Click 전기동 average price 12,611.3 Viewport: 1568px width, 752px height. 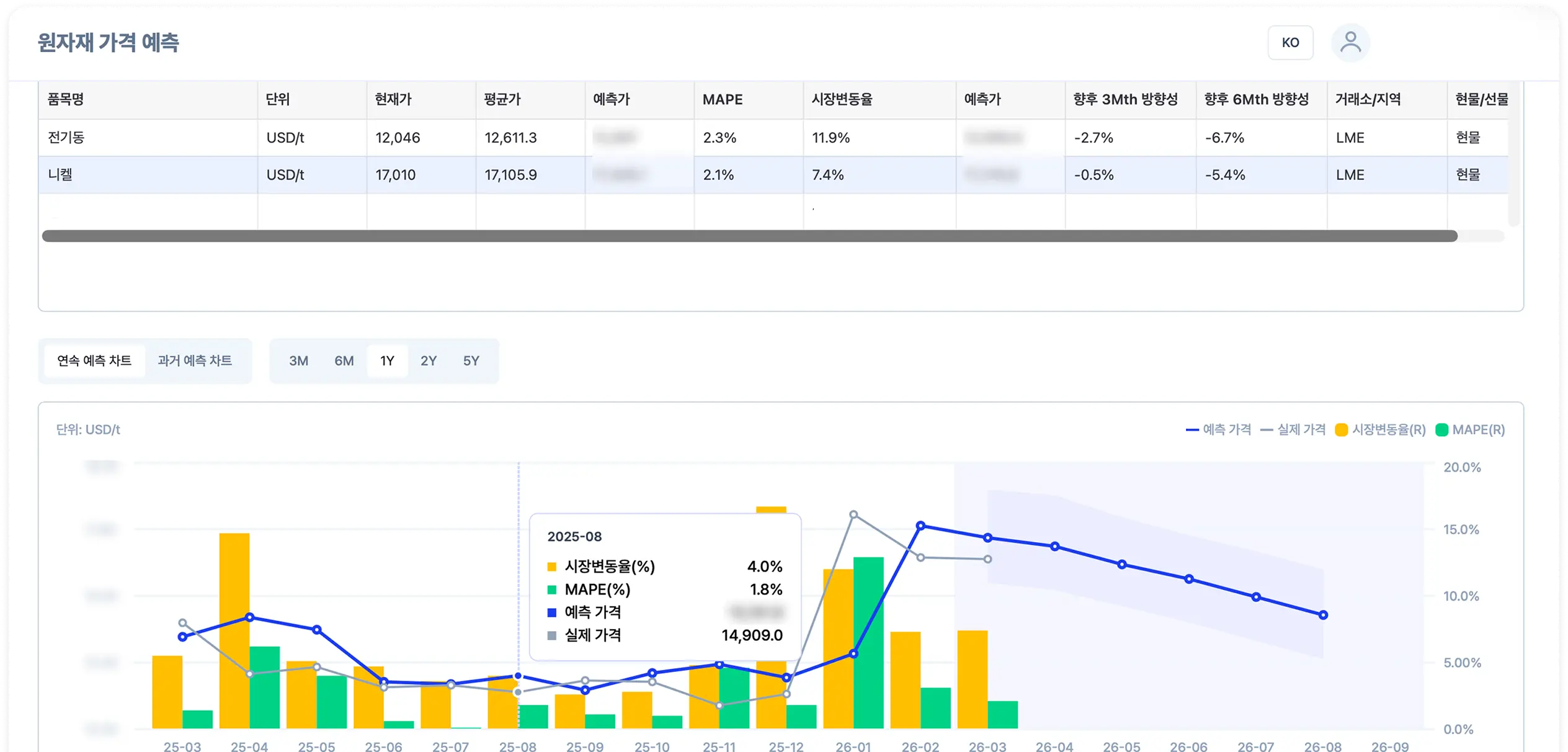510,137
